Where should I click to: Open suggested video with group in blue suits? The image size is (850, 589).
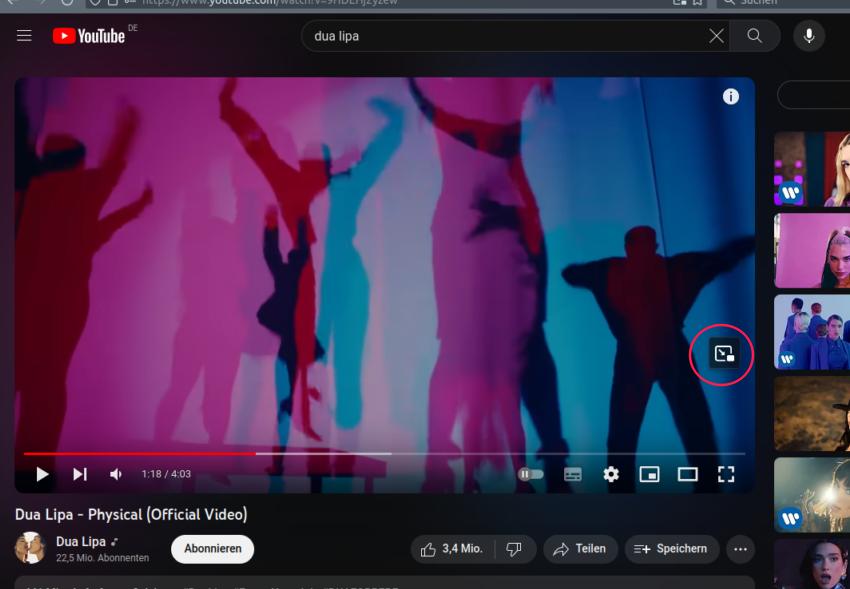[812, 332]
